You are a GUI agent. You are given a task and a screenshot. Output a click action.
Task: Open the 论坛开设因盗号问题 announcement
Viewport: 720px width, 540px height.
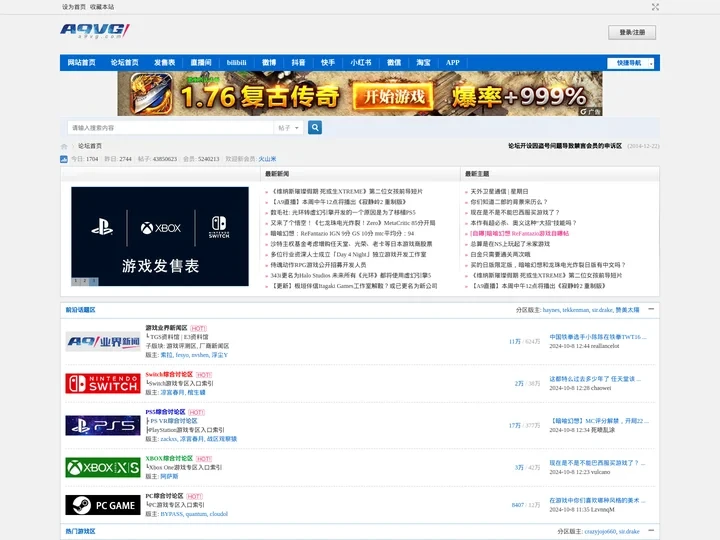click(x=565, y=146)
